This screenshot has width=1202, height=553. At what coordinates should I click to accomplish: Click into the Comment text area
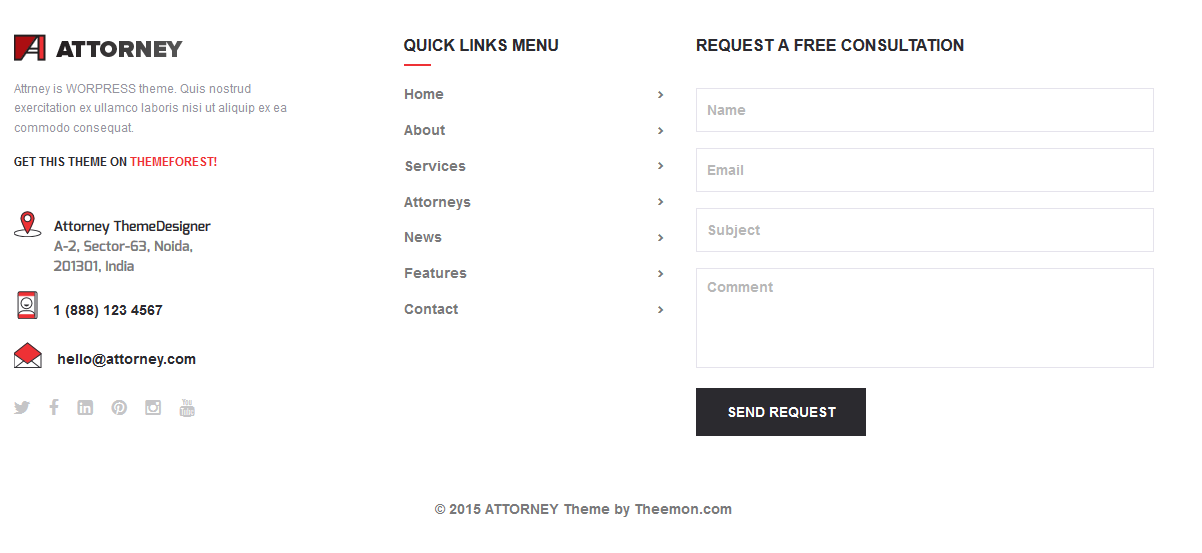click(x=924, y=318)
